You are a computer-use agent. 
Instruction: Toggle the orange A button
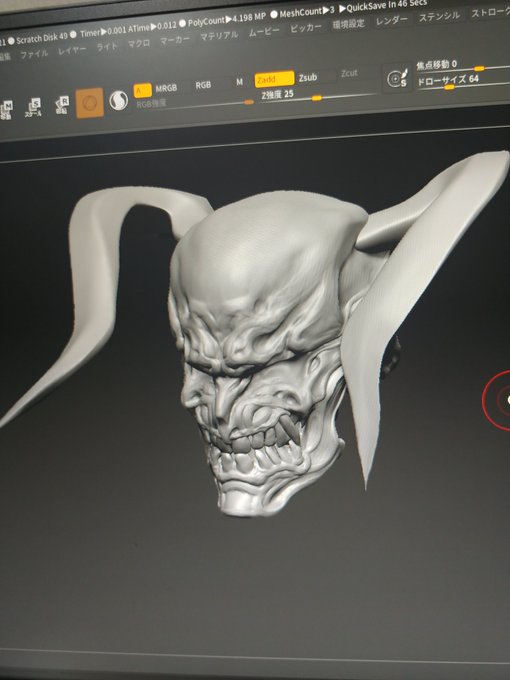point(142,91)
